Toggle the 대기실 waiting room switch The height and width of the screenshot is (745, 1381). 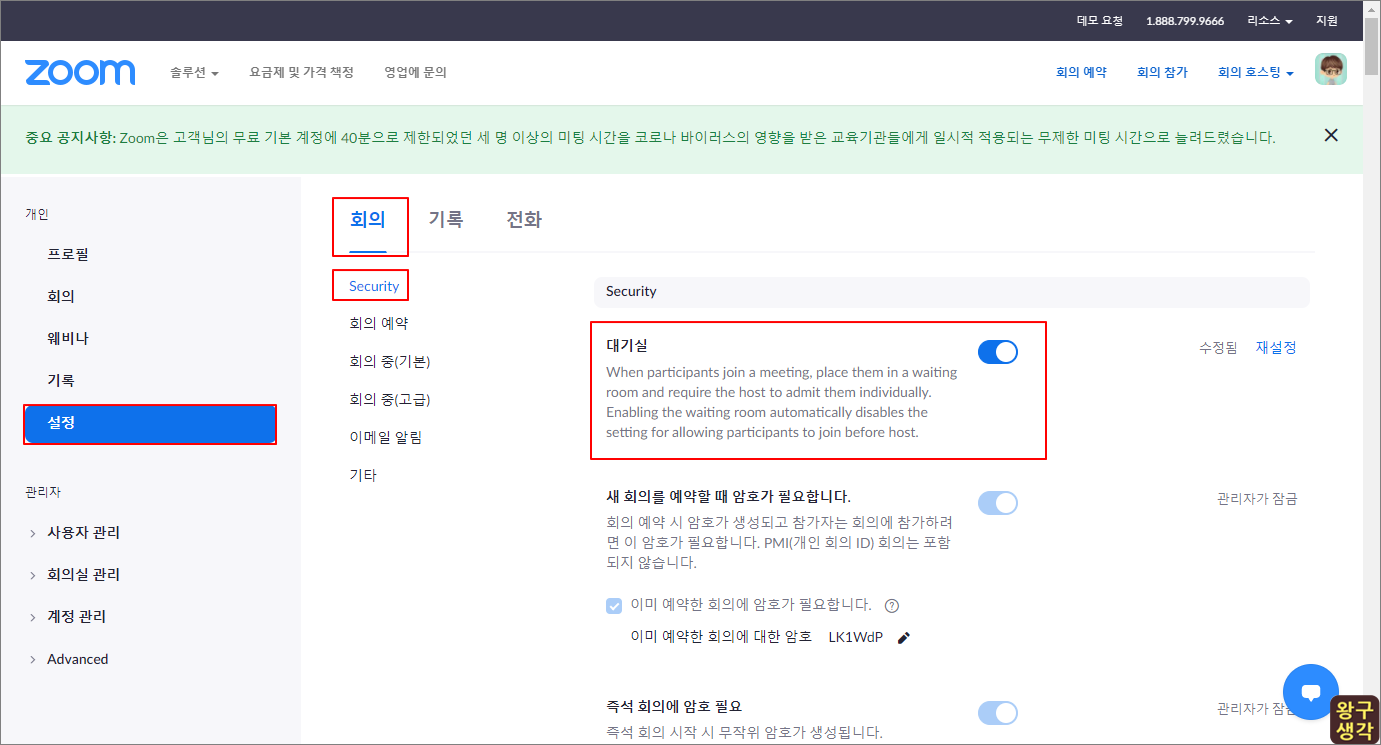[997, 351]
